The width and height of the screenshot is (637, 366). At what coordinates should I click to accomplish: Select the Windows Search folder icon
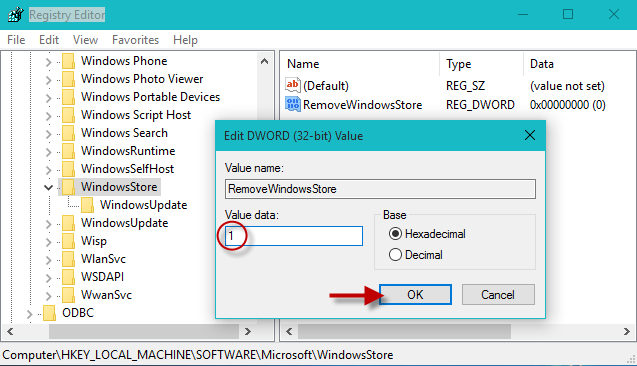point(68,133)
